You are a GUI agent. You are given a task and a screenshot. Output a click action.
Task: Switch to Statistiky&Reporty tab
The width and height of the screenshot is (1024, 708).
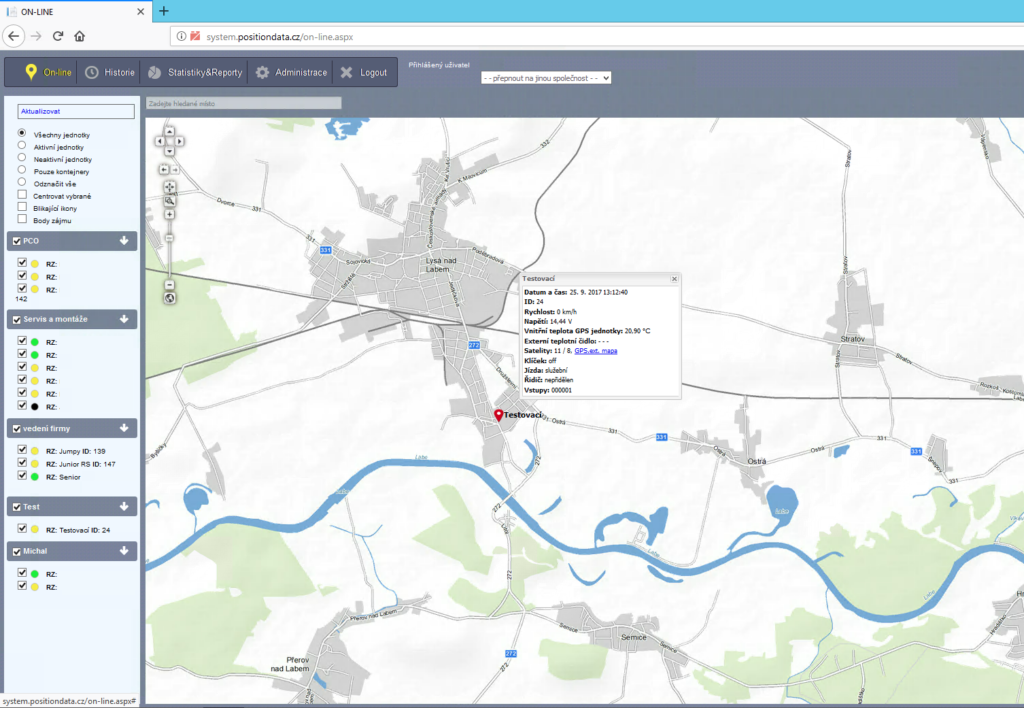click(x=195, y=73)
